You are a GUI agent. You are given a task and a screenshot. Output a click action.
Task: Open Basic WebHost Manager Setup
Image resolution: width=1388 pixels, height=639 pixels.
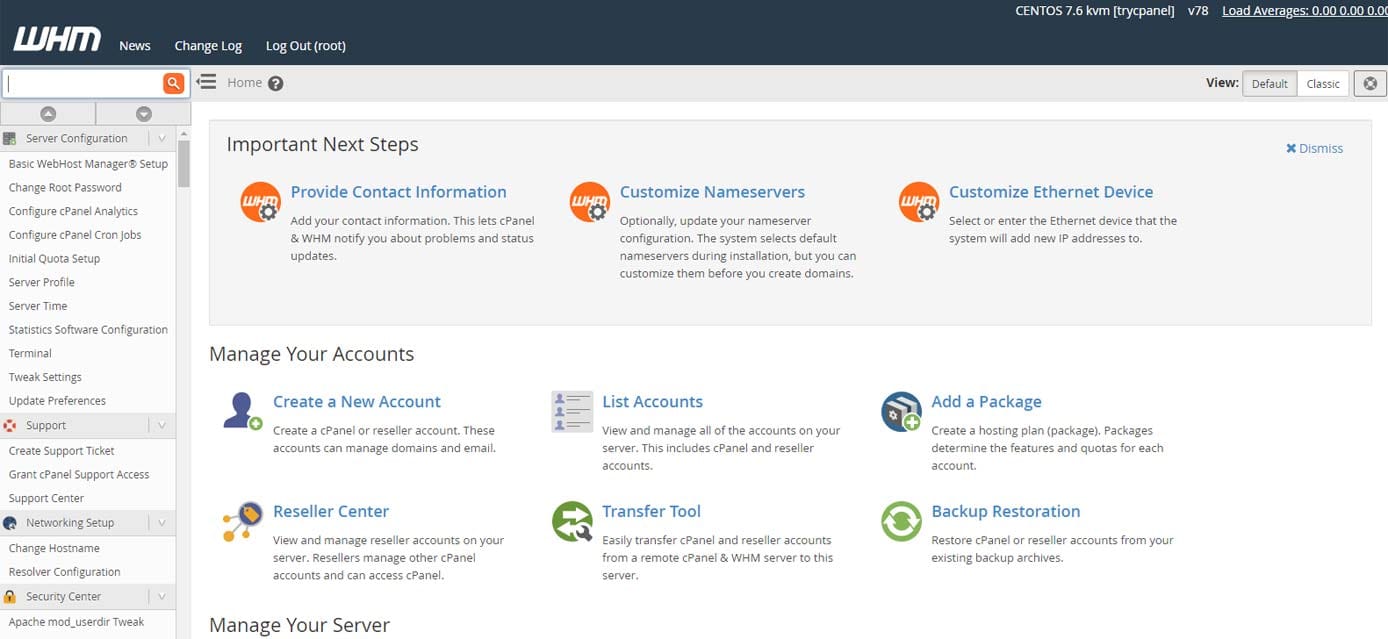click(88, 164)
